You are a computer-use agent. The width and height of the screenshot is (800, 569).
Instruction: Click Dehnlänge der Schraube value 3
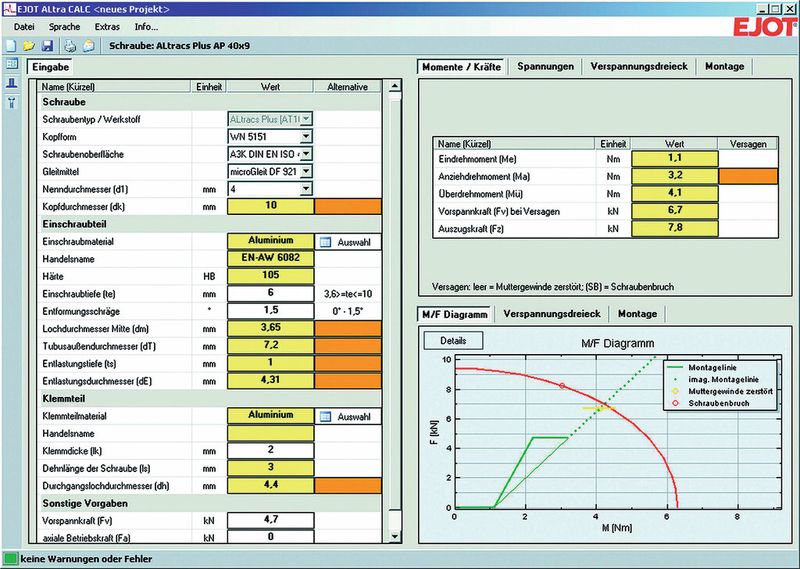click(x=270, y=468)
